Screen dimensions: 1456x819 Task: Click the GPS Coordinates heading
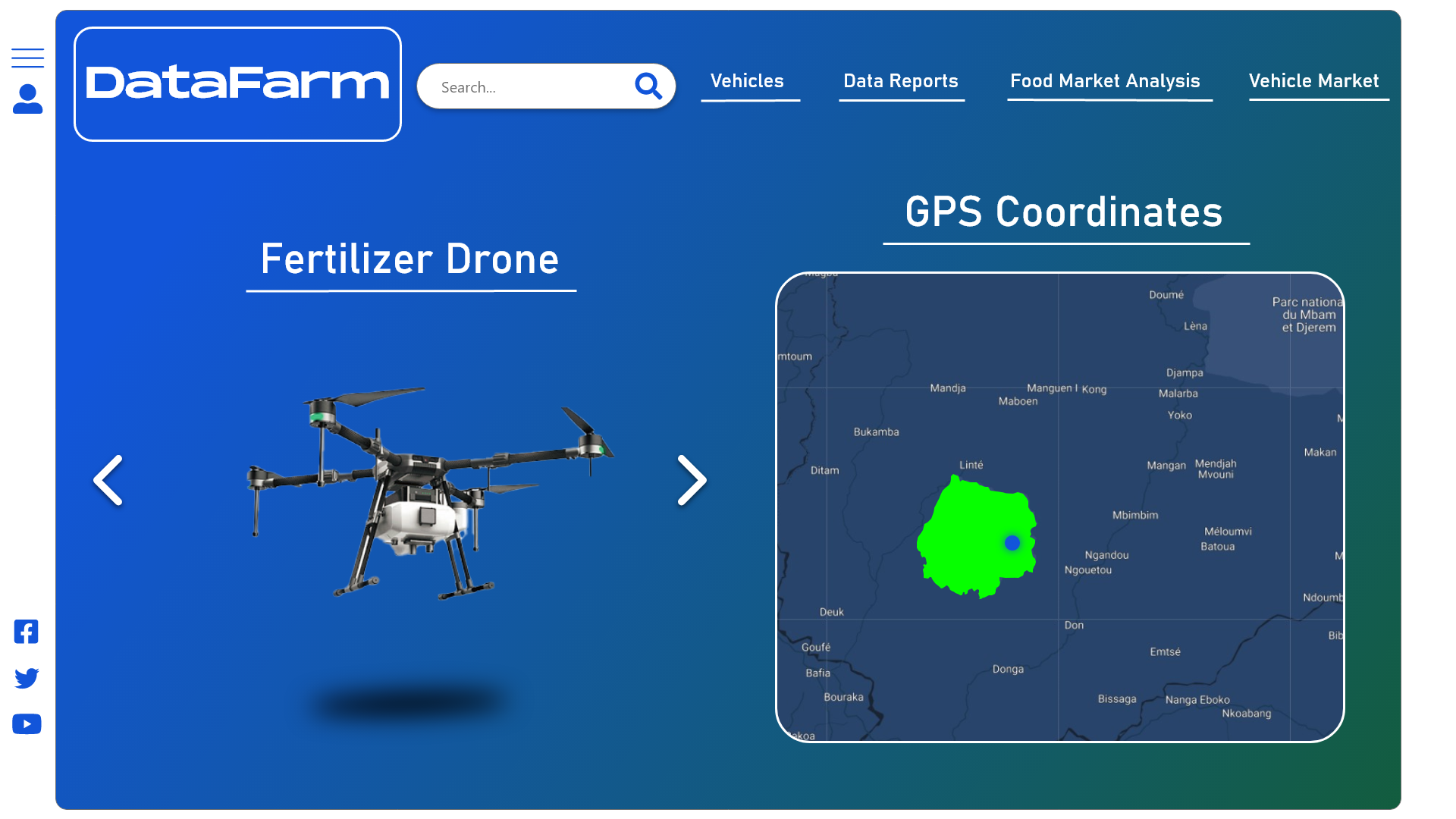(x=1064, y=212)
